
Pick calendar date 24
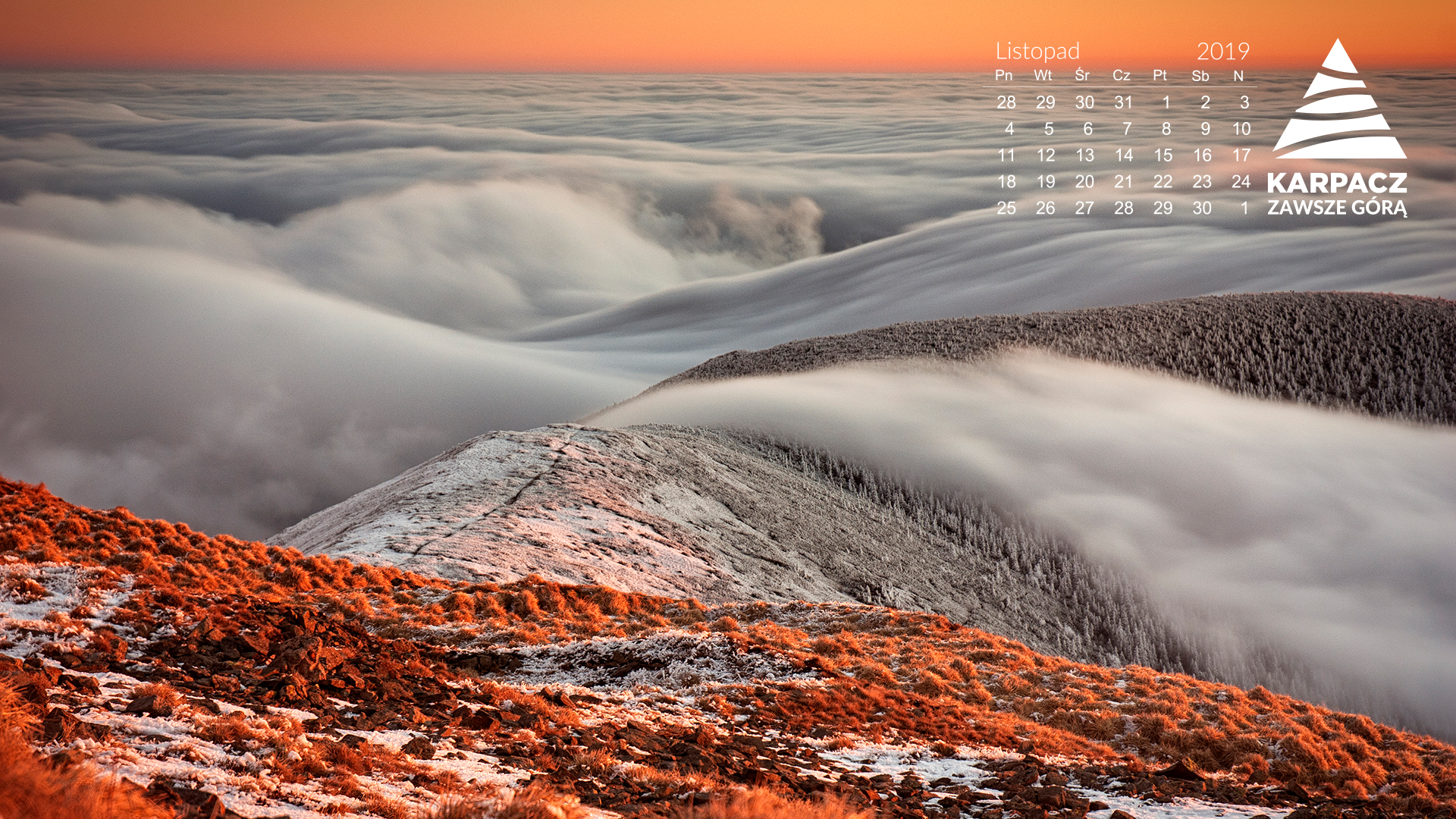(1241, 182)
